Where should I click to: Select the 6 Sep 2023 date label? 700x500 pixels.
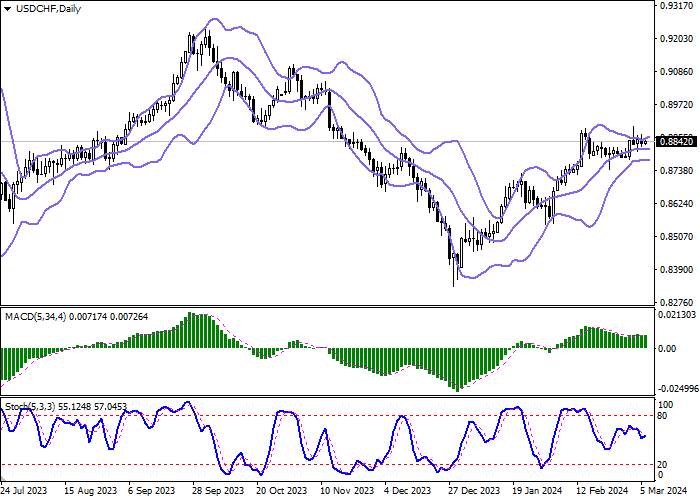click(x=152, y=490)
